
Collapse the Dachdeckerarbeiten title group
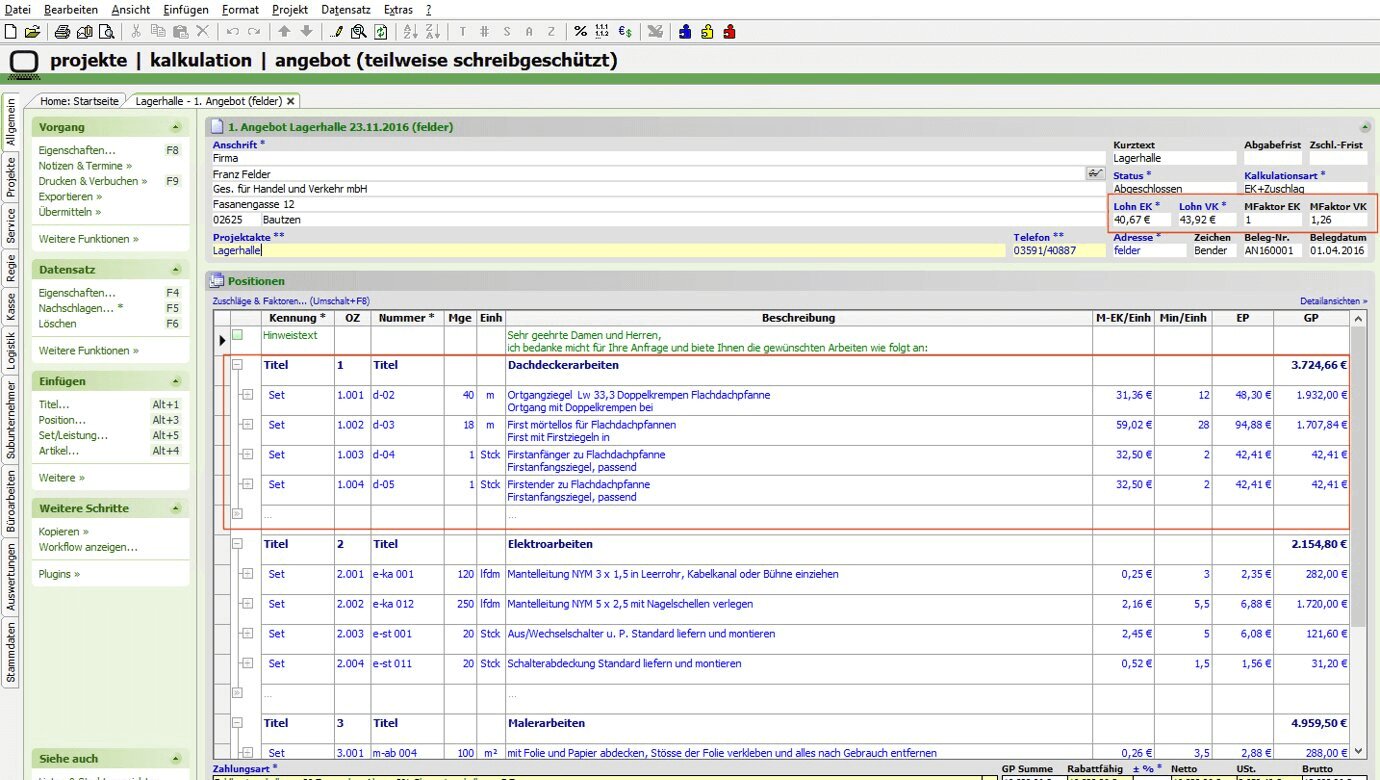tap(238, 365)
